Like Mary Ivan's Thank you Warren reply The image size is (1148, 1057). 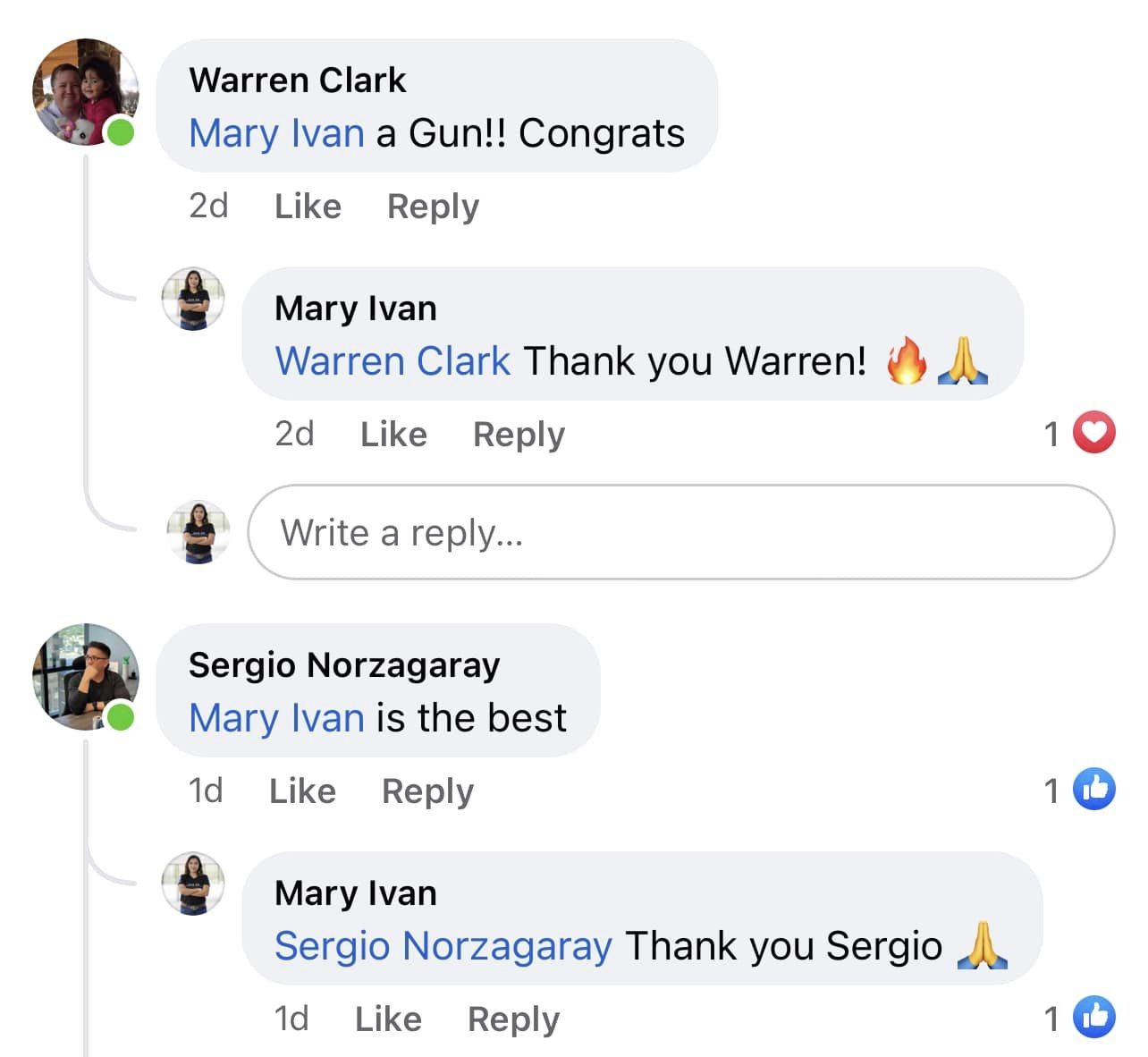pos(393,435)
